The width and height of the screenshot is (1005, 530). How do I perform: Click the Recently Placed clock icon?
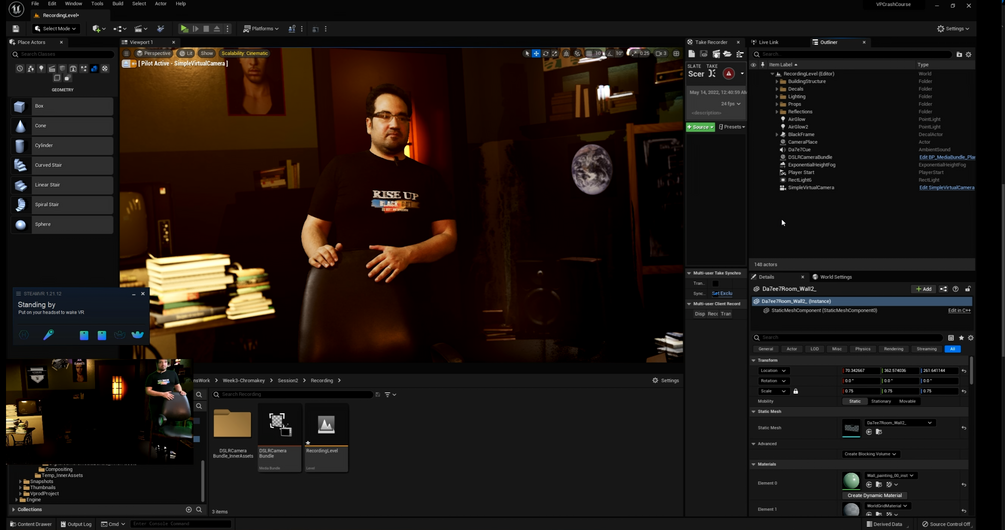19,69
